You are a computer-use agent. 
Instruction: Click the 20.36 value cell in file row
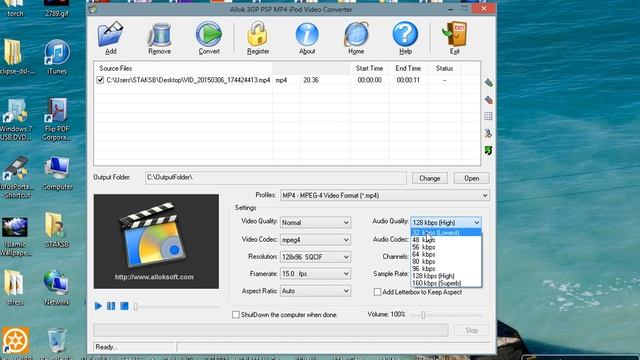coord(311,80)
